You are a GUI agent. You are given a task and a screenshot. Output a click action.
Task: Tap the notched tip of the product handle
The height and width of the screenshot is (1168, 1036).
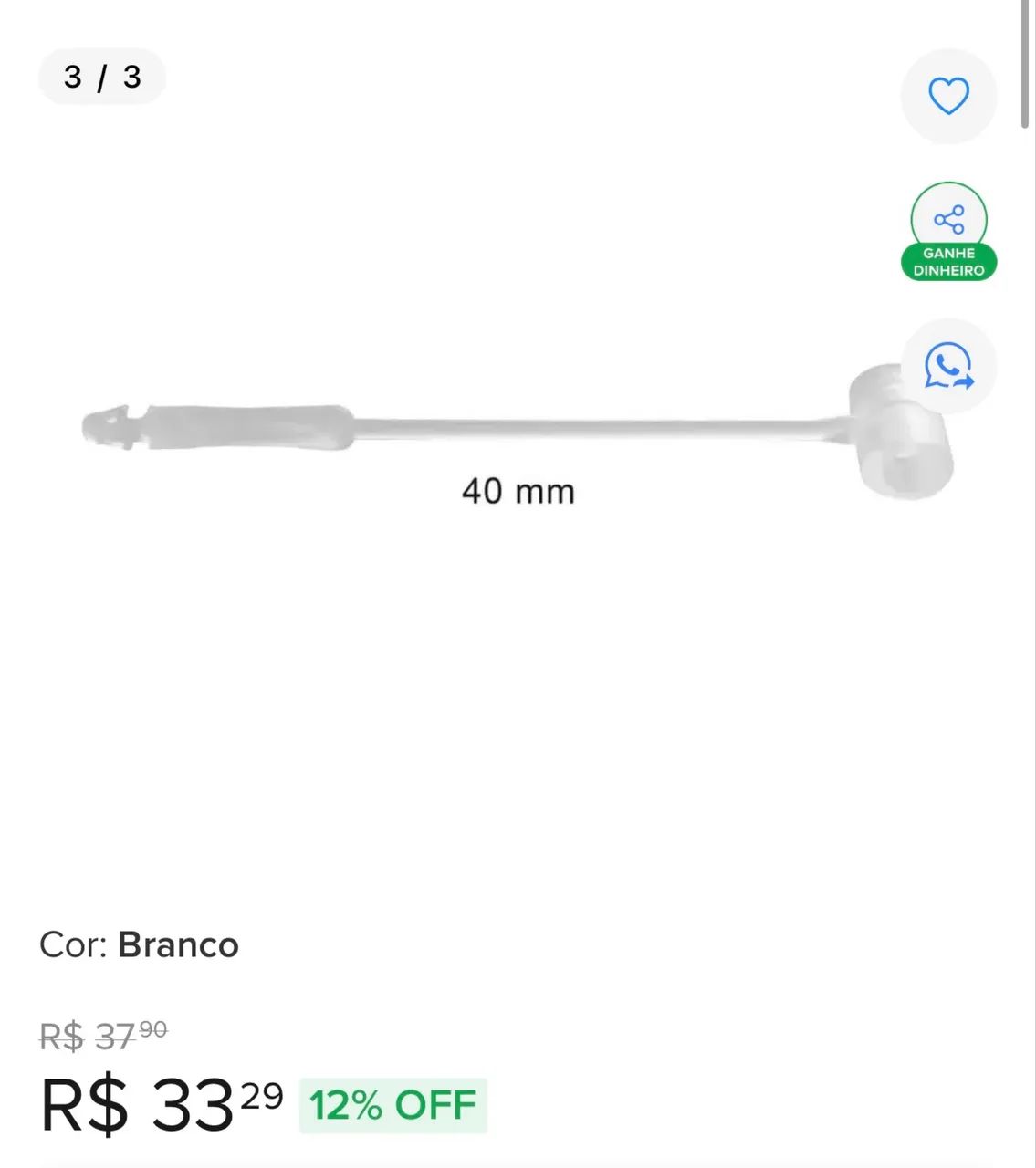click(112, 427)
